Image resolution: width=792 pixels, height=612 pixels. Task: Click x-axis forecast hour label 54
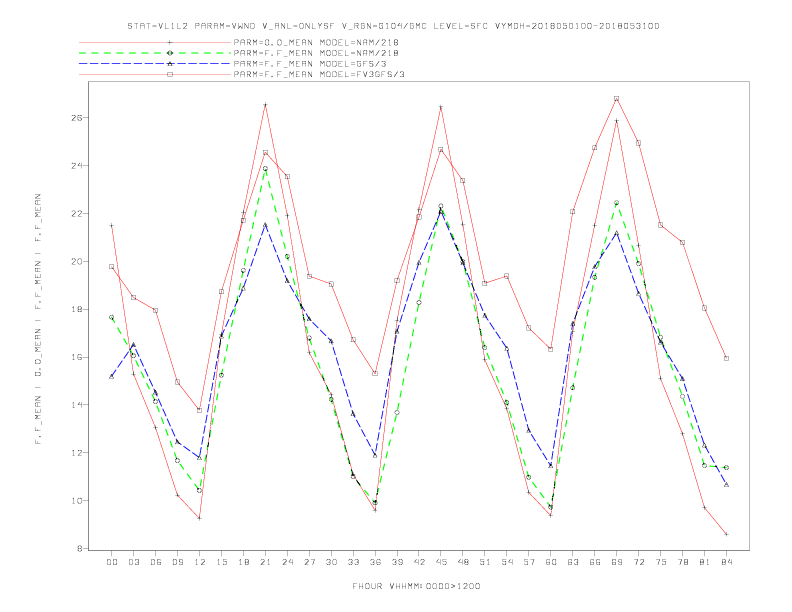507,562
